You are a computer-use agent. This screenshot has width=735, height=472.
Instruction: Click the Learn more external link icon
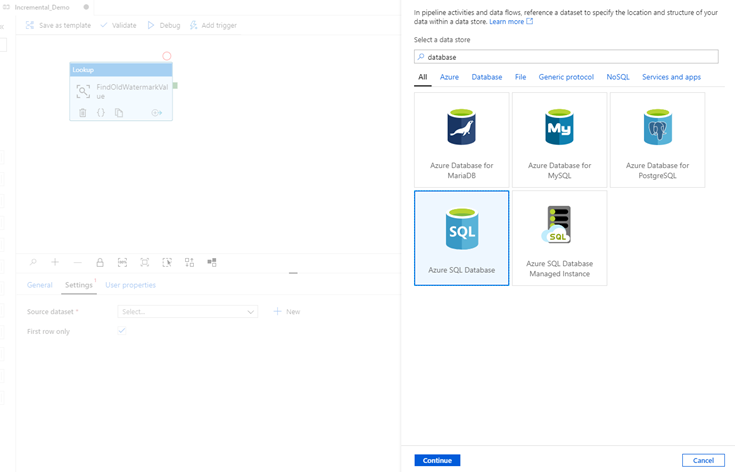tap(530, 22)
